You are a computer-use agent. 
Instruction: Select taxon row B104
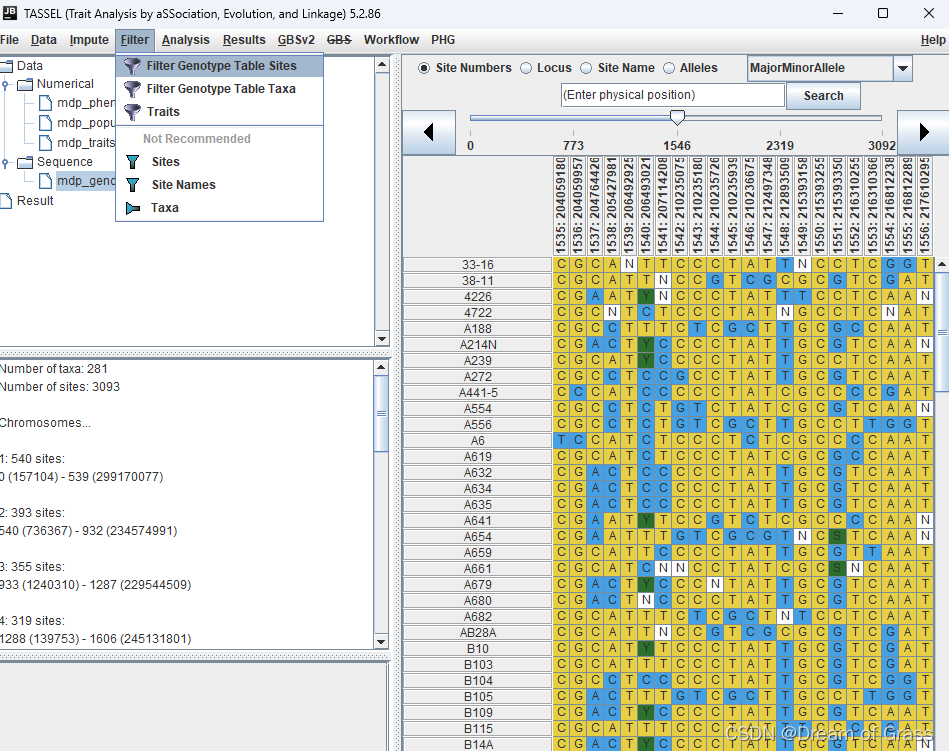(x=478, y=681)
